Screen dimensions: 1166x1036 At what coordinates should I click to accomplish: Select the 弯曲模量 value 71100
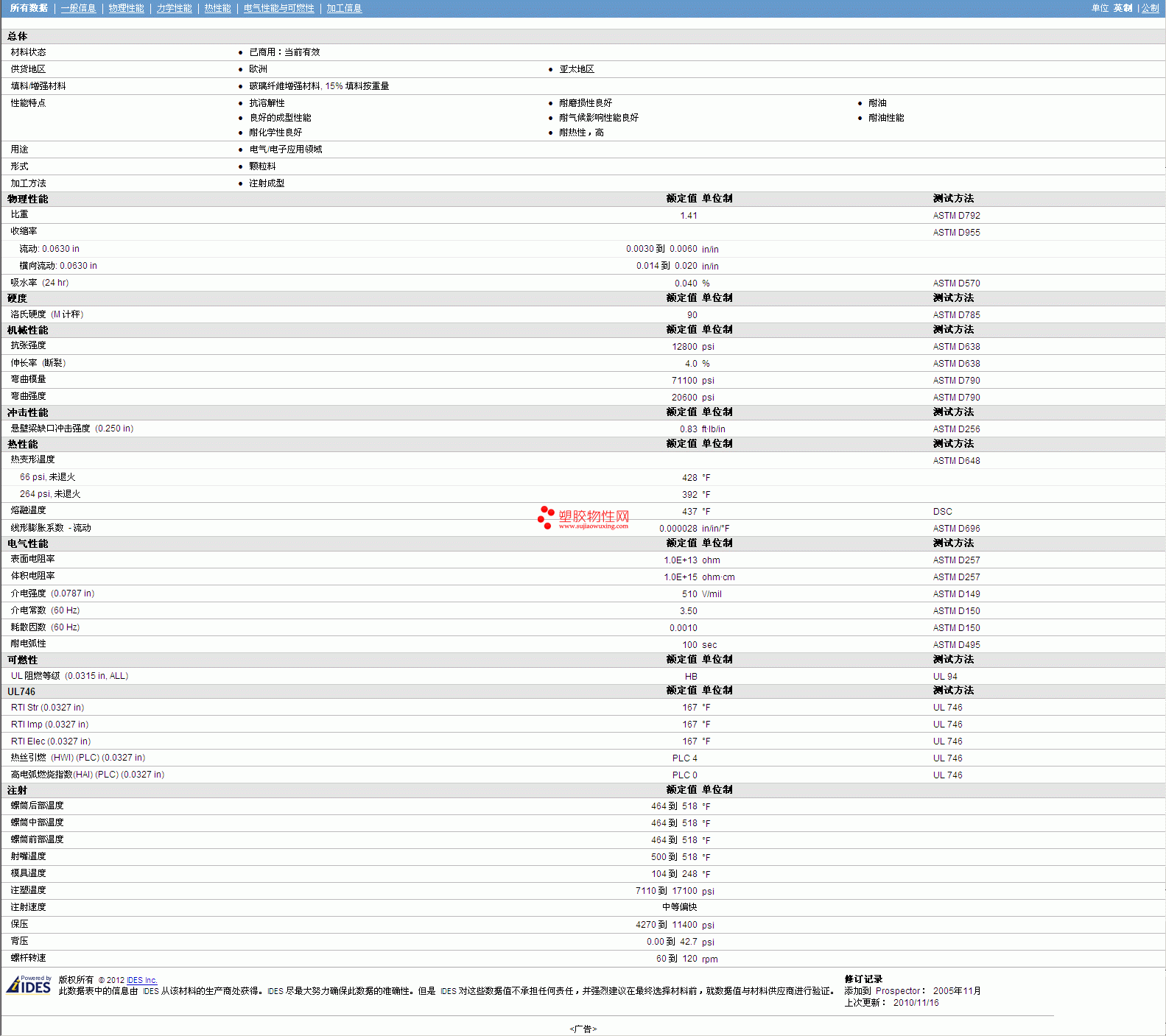(684, 381)
